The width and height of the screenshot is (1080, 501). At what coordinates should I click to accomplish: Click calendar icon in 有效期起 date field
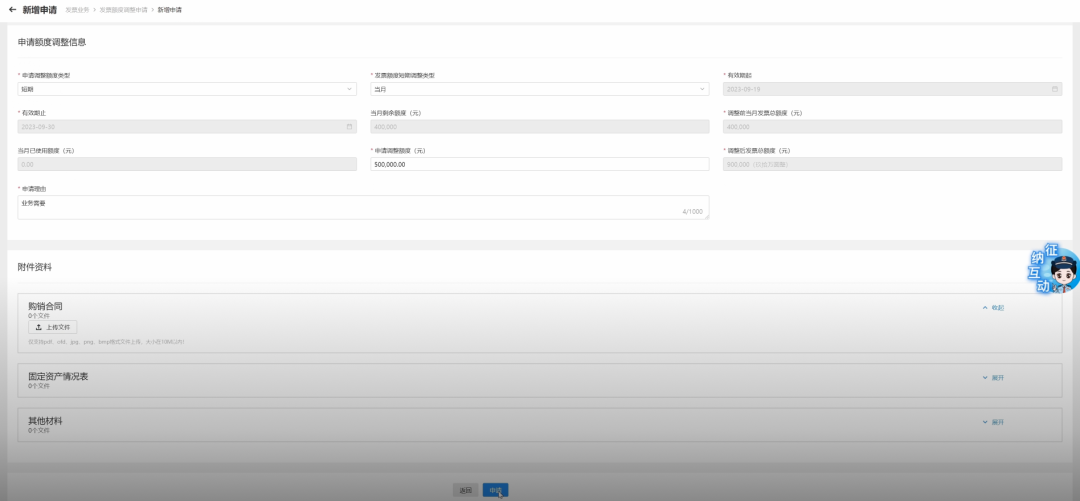(x=1055, y=89)
